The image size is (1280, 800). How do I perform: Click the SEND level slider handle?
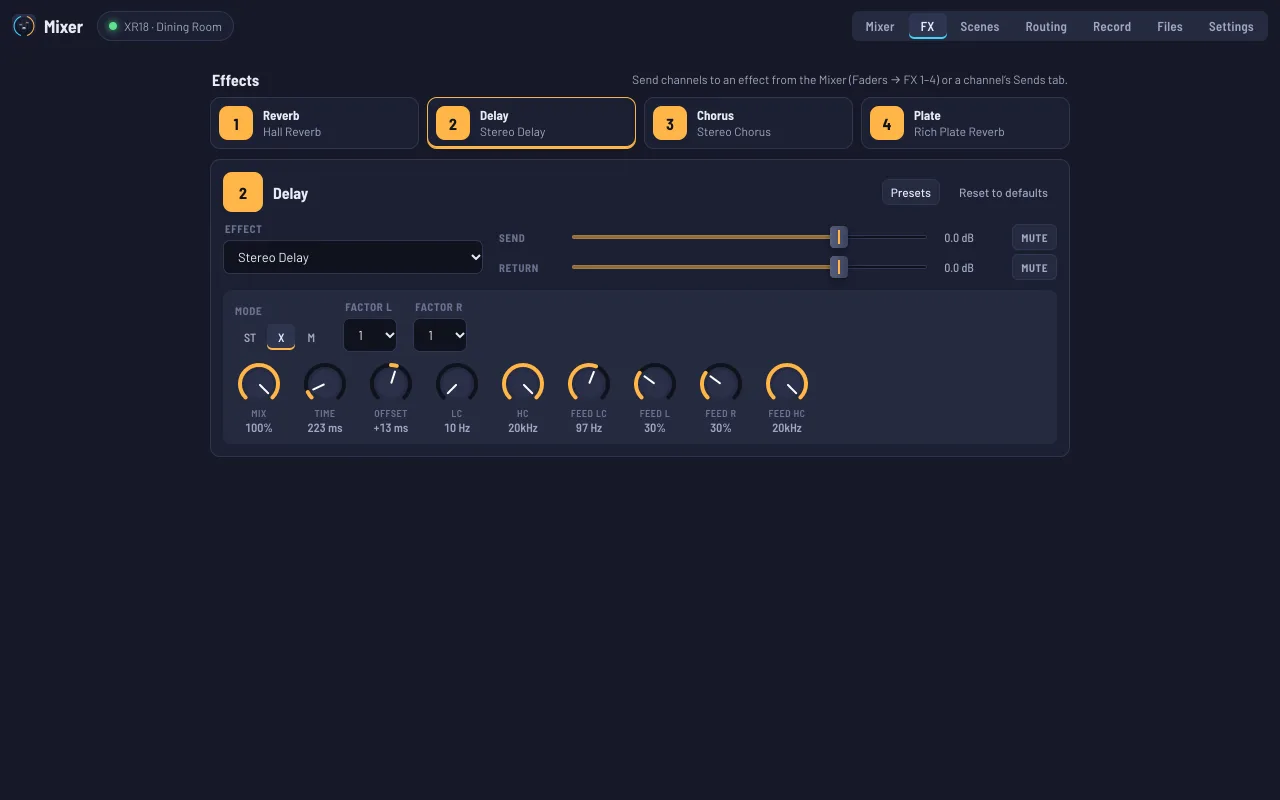(839, 237)
